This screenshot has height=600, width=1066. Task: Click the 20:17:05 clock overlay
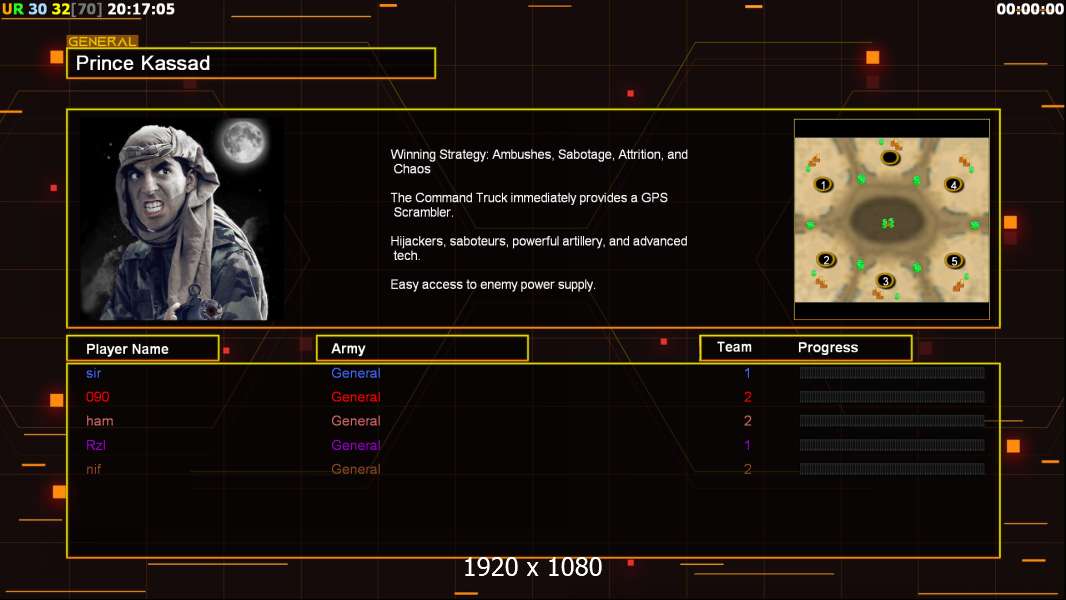coord(141,9)
